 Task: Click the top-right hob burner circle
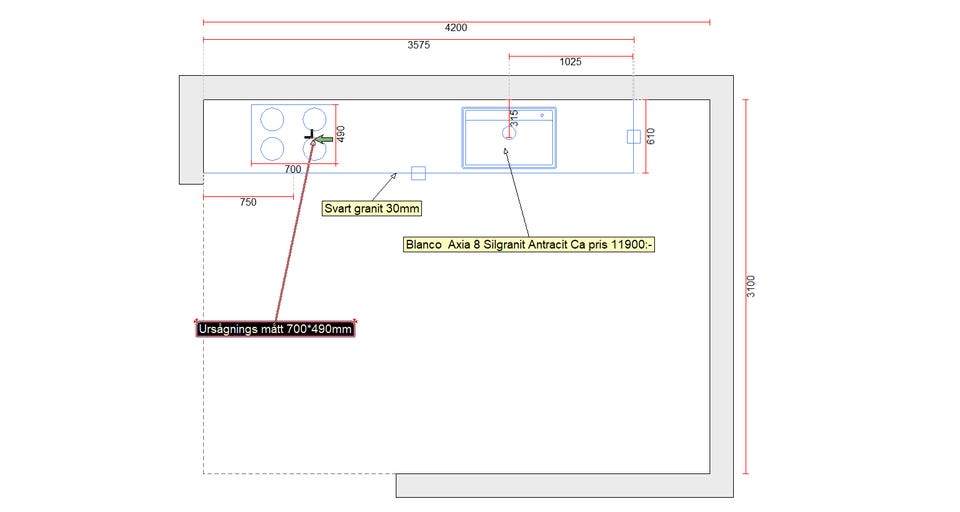314,119
